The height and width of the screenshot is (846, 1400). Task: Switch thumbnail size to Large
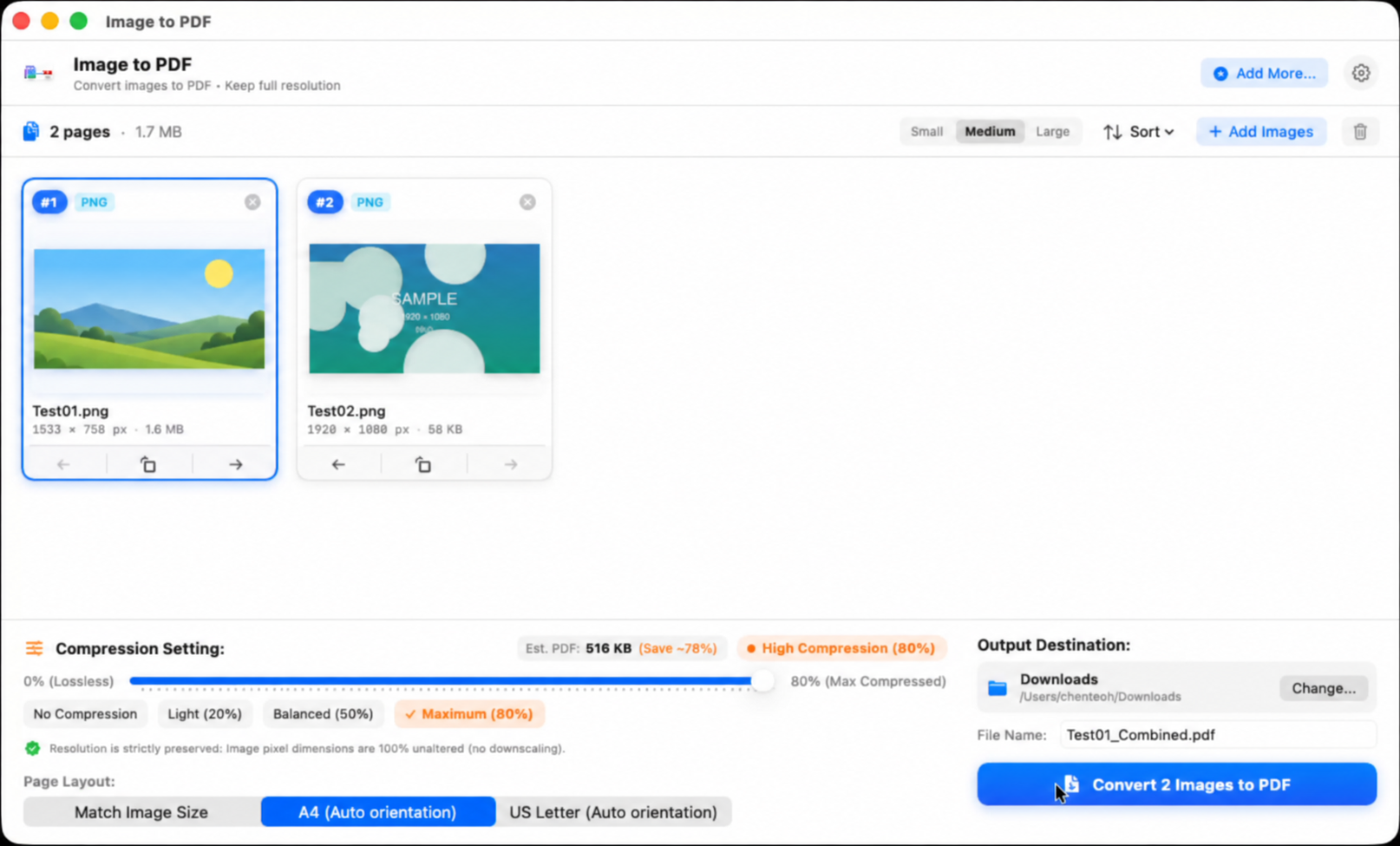1052,132
